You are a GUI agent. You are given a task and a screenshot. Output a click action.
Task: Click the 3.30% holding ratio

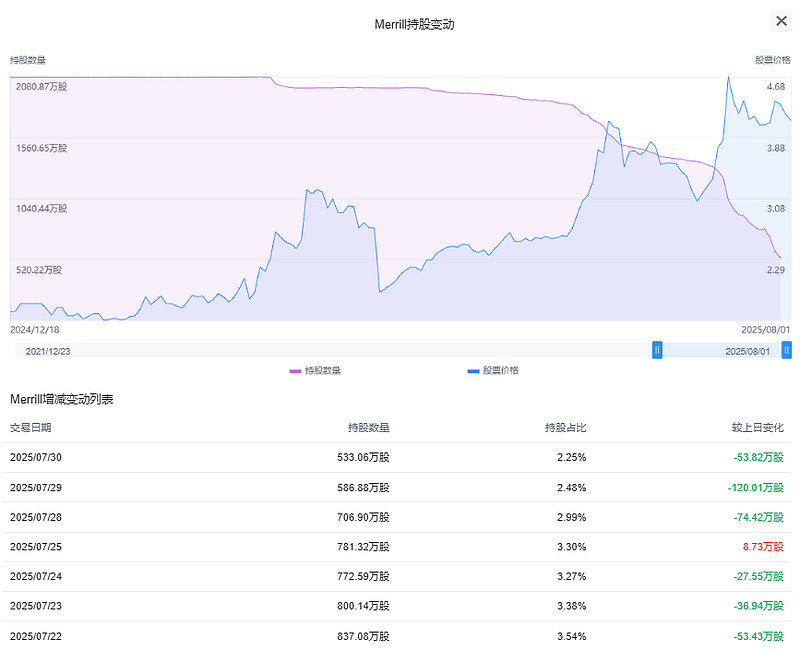(x=571, y=547)
